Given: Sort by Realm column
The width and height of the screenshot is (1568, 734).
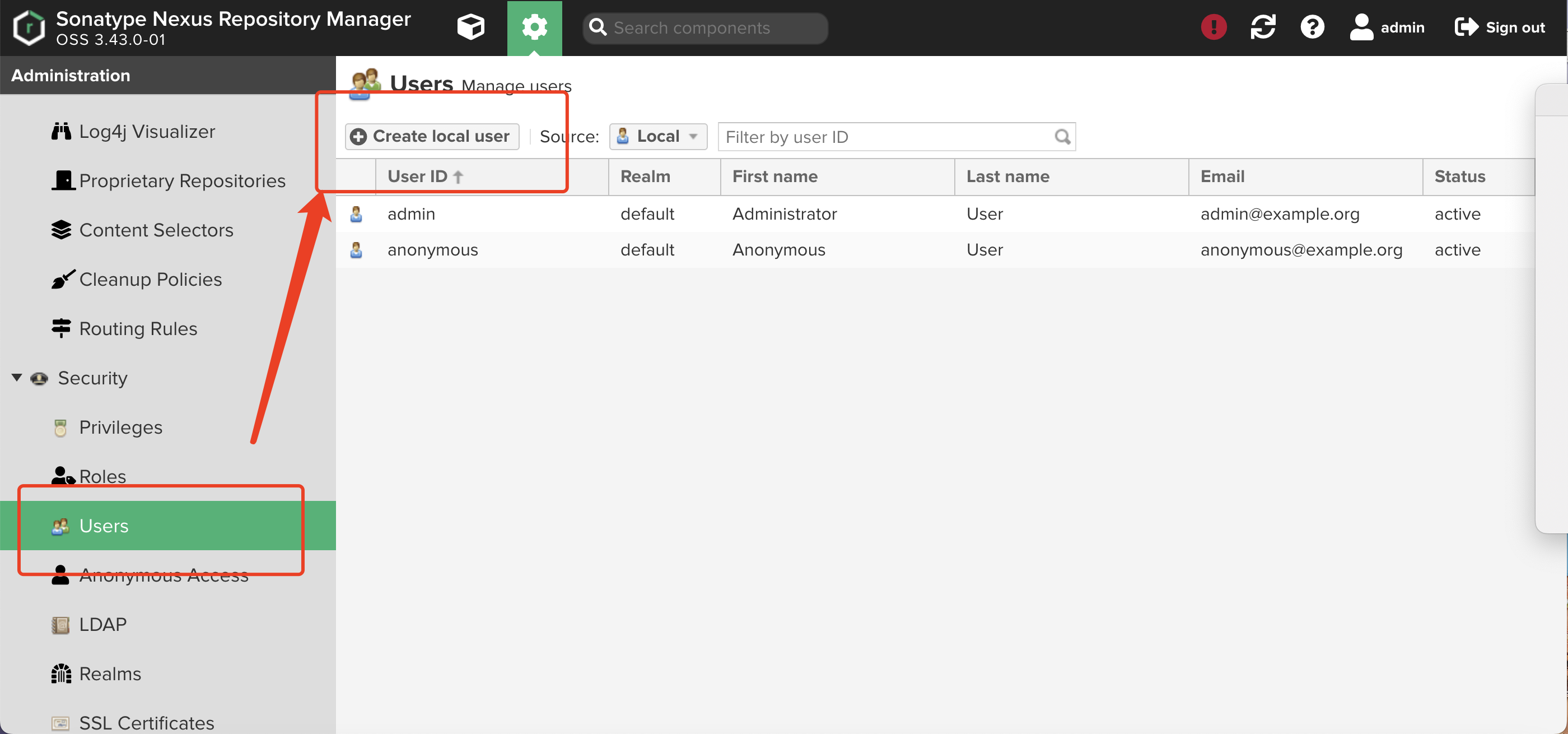Looking at the screenshot, I should (x=665, y=176).
